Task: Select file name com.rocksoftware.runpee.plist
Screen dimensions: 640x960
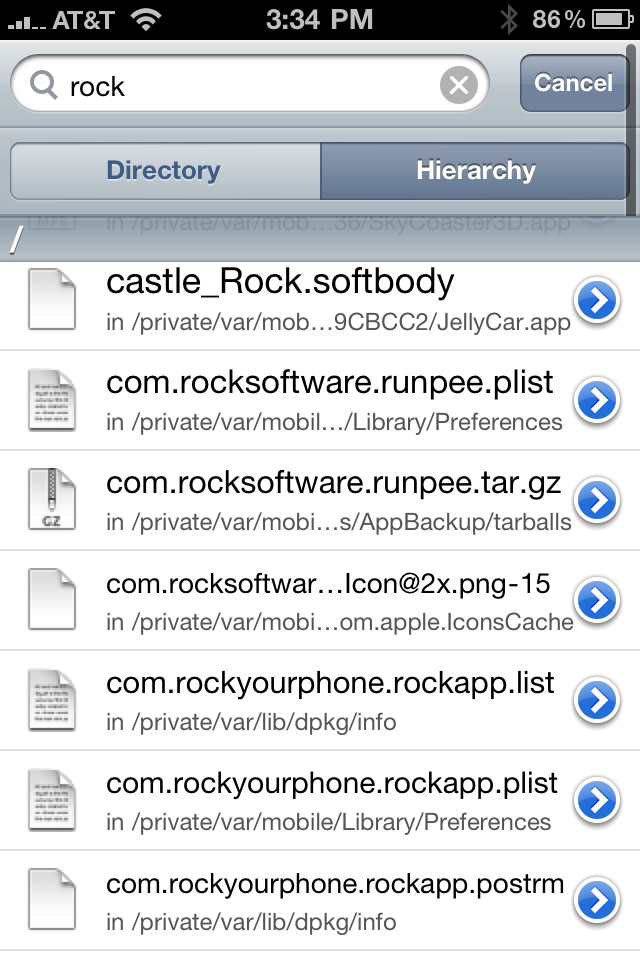Action: click(329, 384)
